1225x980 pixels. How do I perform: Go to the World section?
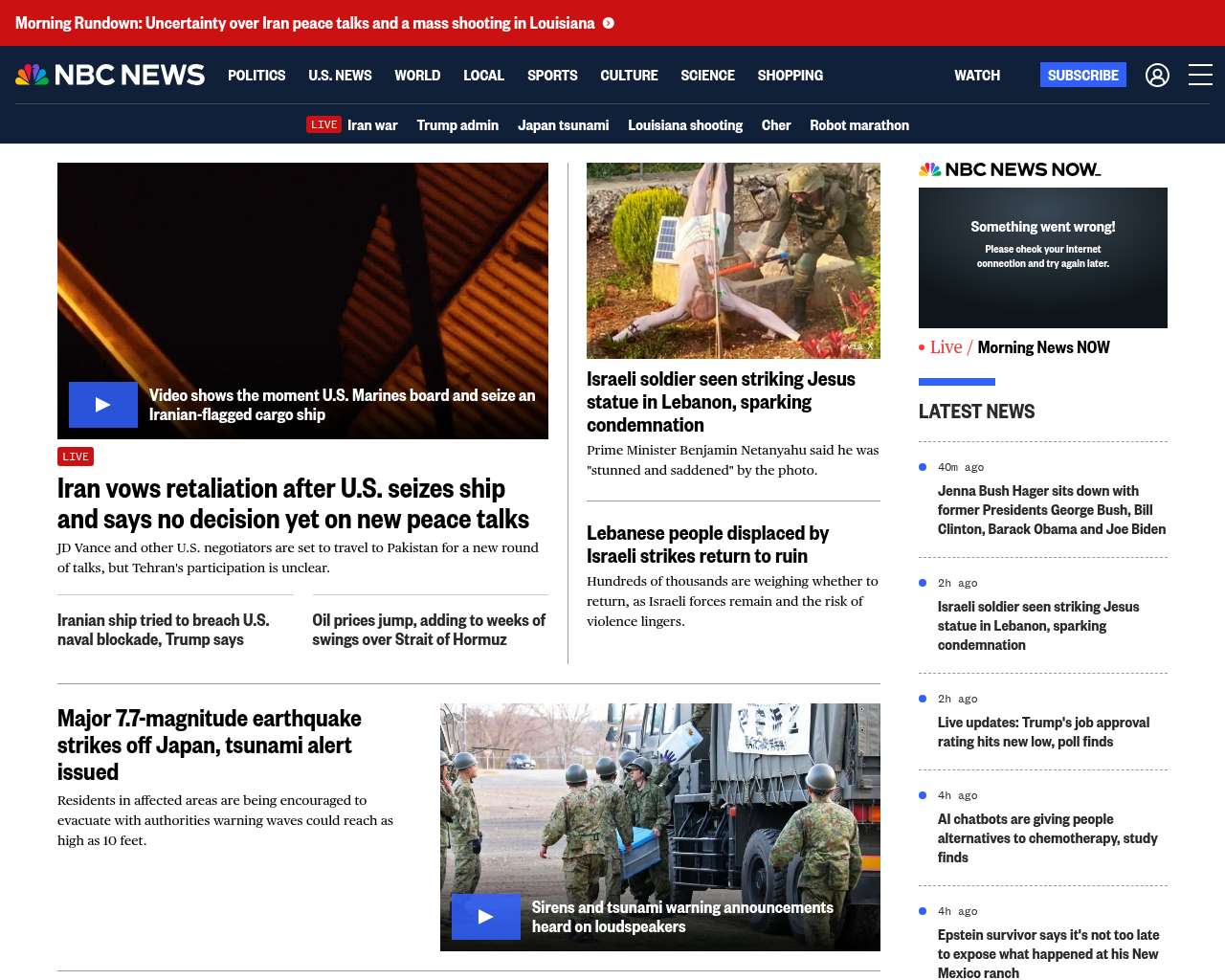[417, 75]
